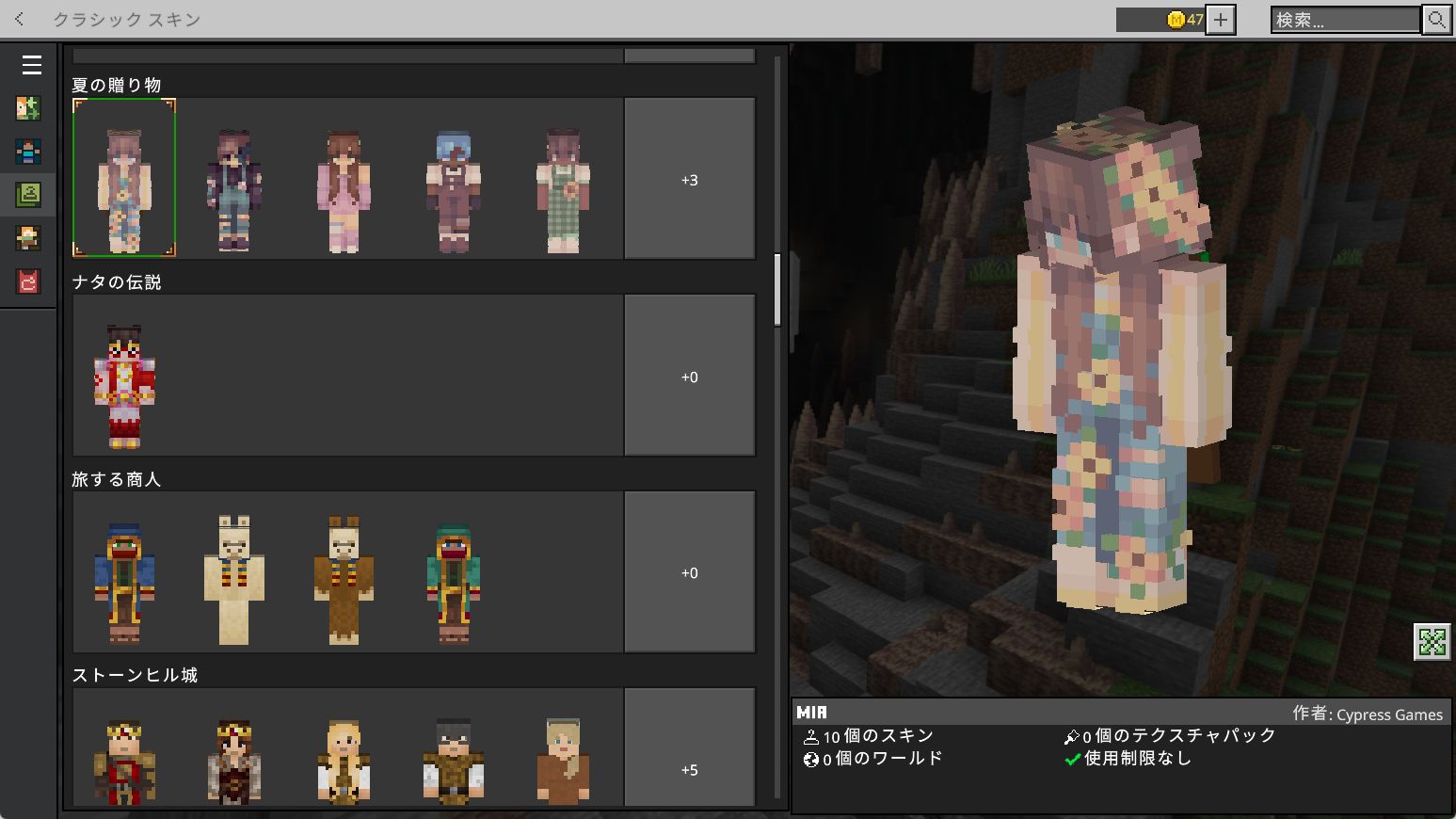
Task: Click the 0 個のワールド info line
Action: point(872,759)
